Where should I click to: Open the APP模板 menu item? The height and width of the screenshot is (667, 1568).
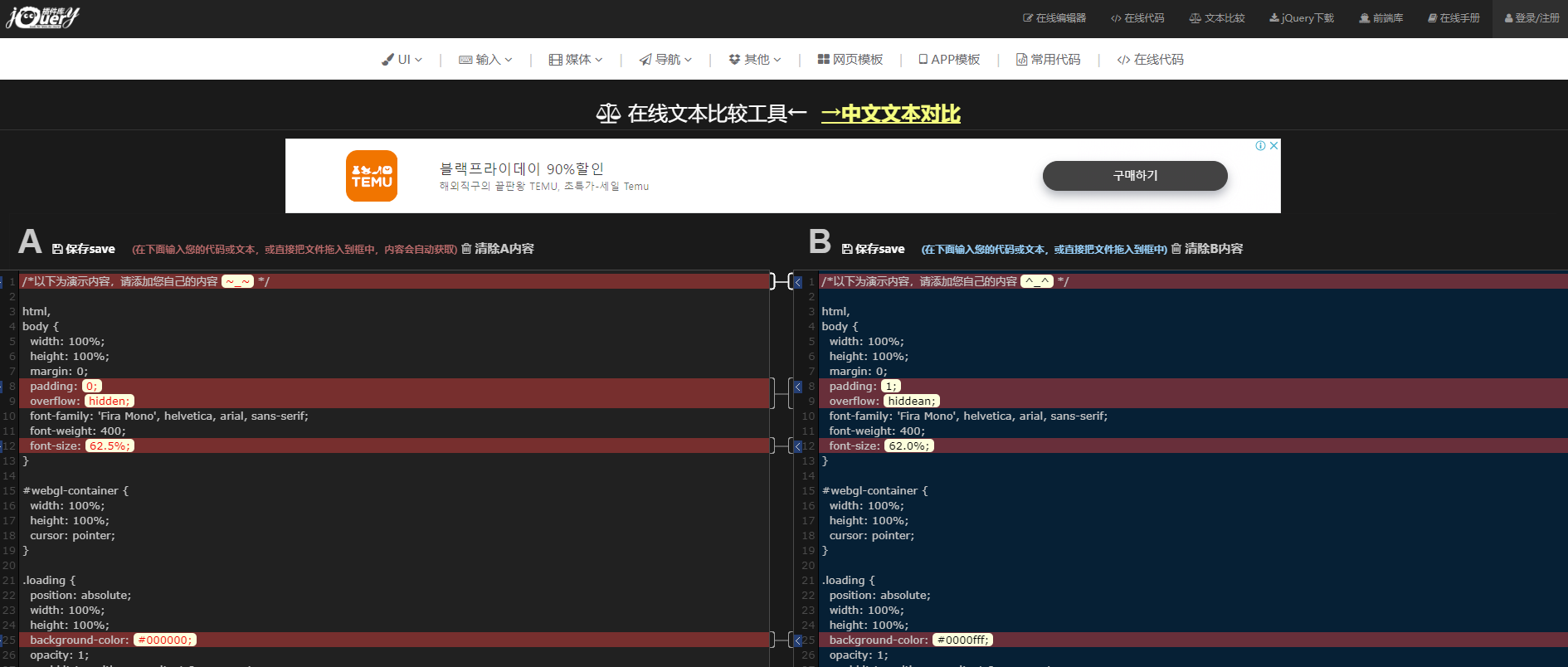tap(949, 60)
